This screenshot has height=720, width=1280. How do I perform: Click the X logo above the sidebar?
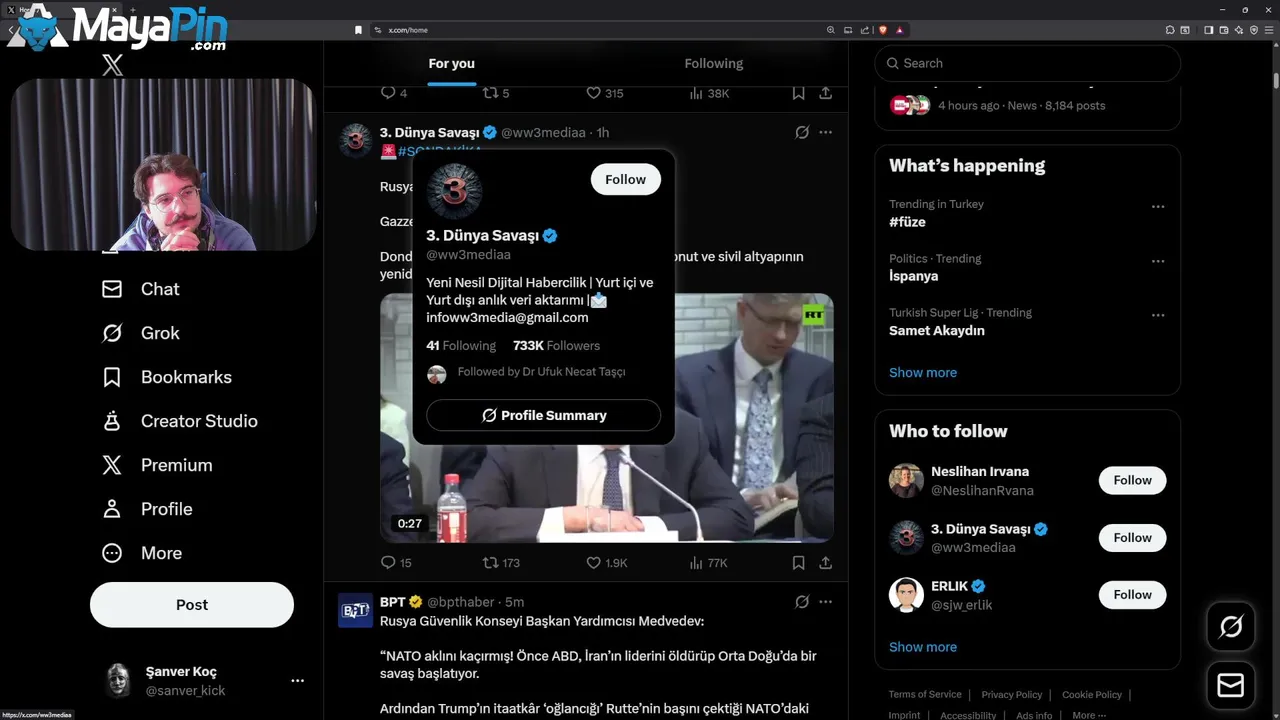[x=113, y=66]
